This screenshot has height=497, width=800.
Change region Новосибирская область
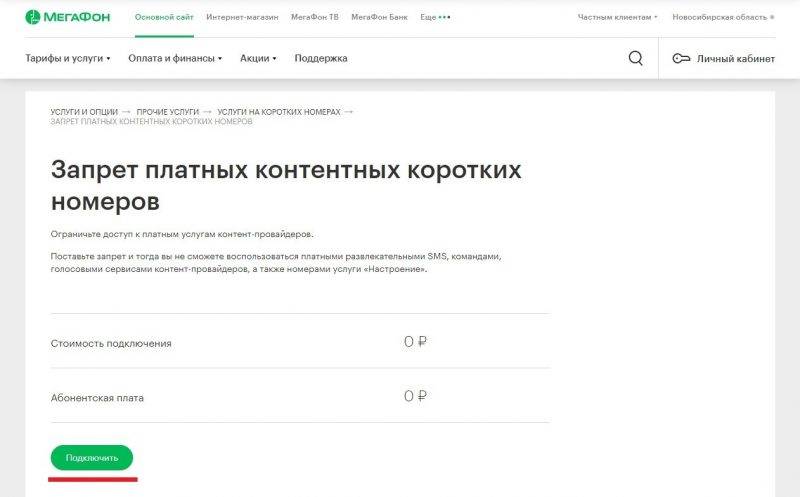[723, 17]
